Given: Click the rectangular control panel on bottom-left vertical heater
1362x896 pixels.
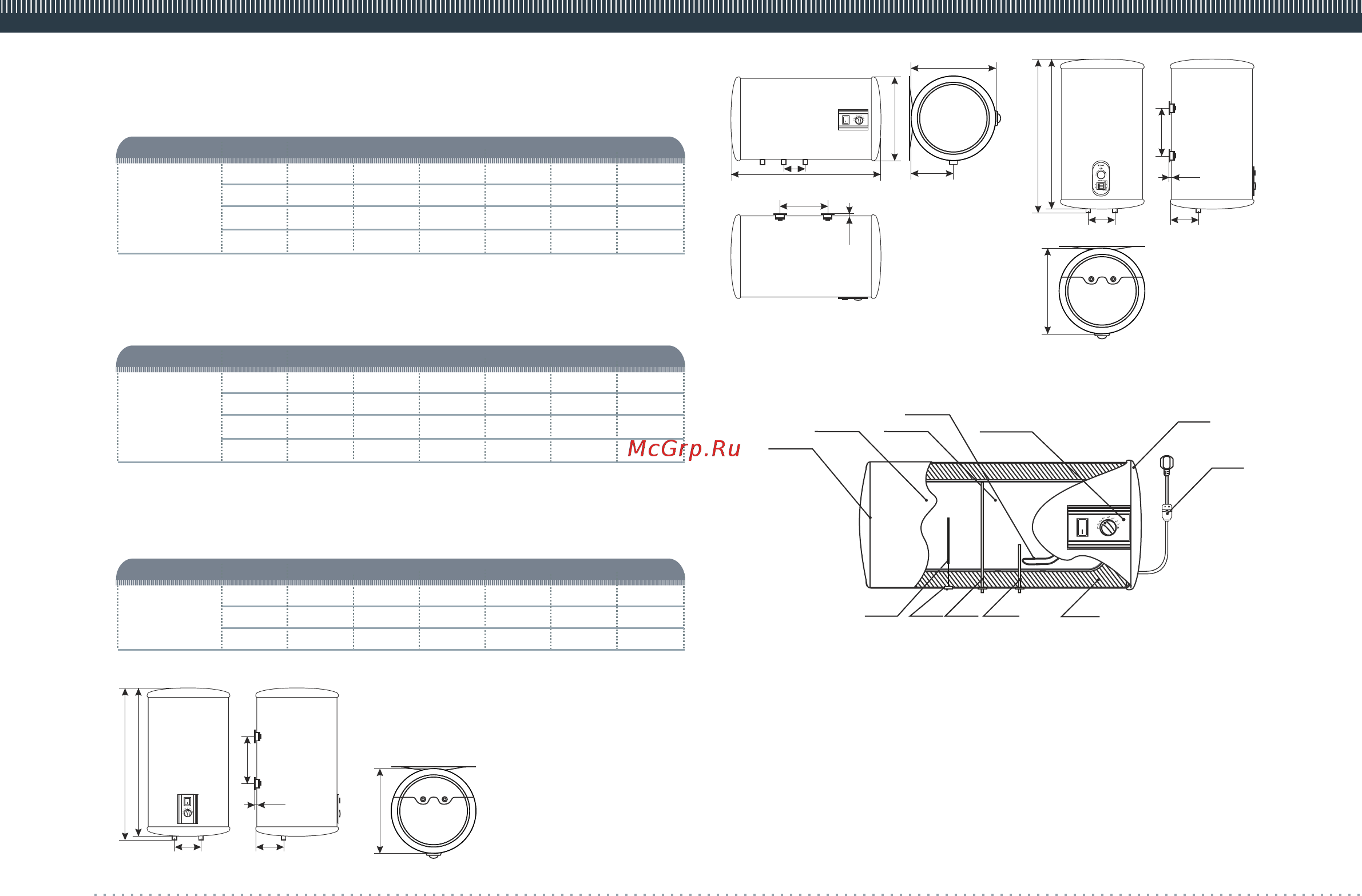Looking at the screenshot, I should (x=187, y=809).
